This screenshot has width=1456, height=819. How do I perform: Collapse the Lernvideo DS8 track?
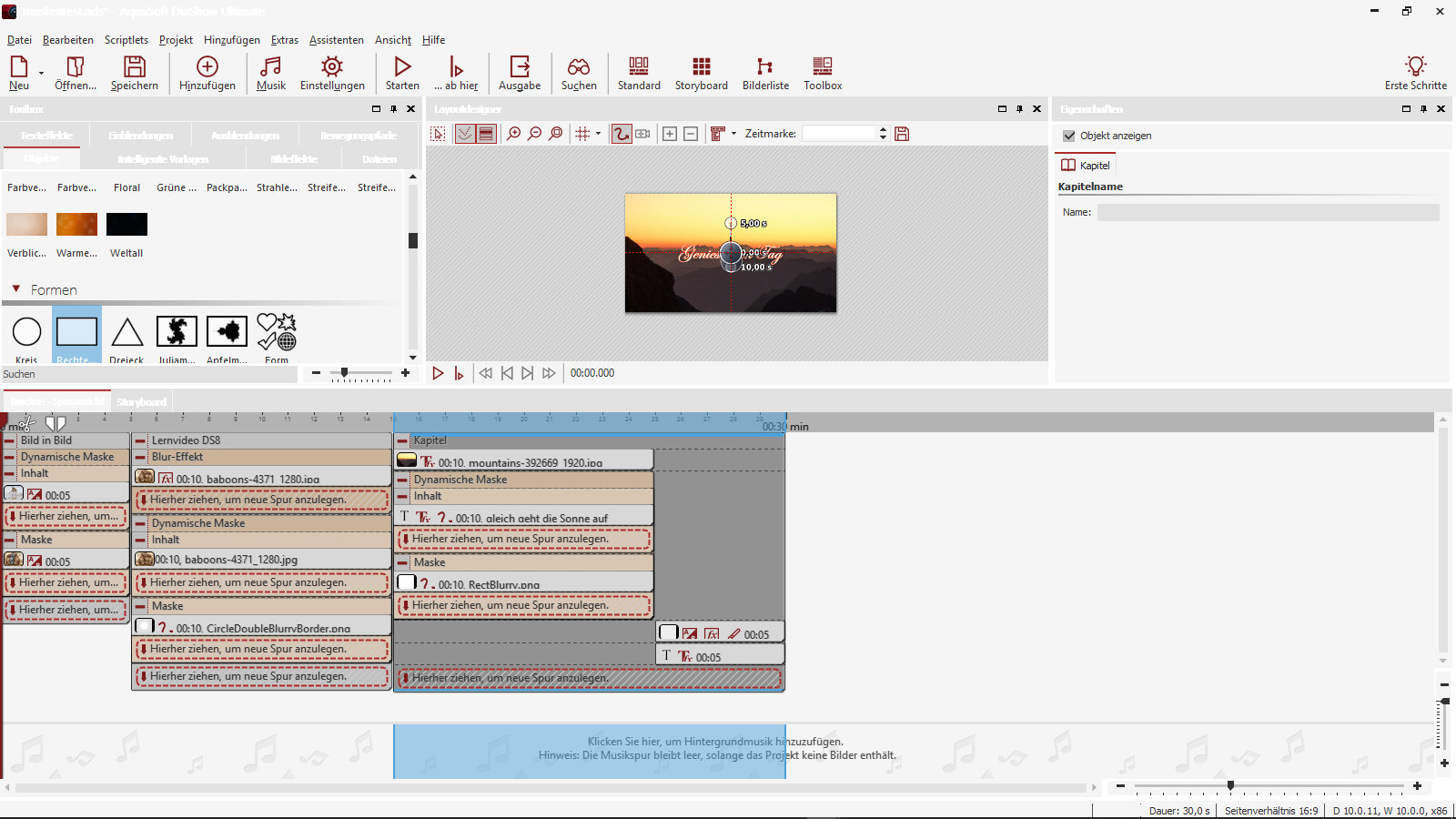[140, 440]
